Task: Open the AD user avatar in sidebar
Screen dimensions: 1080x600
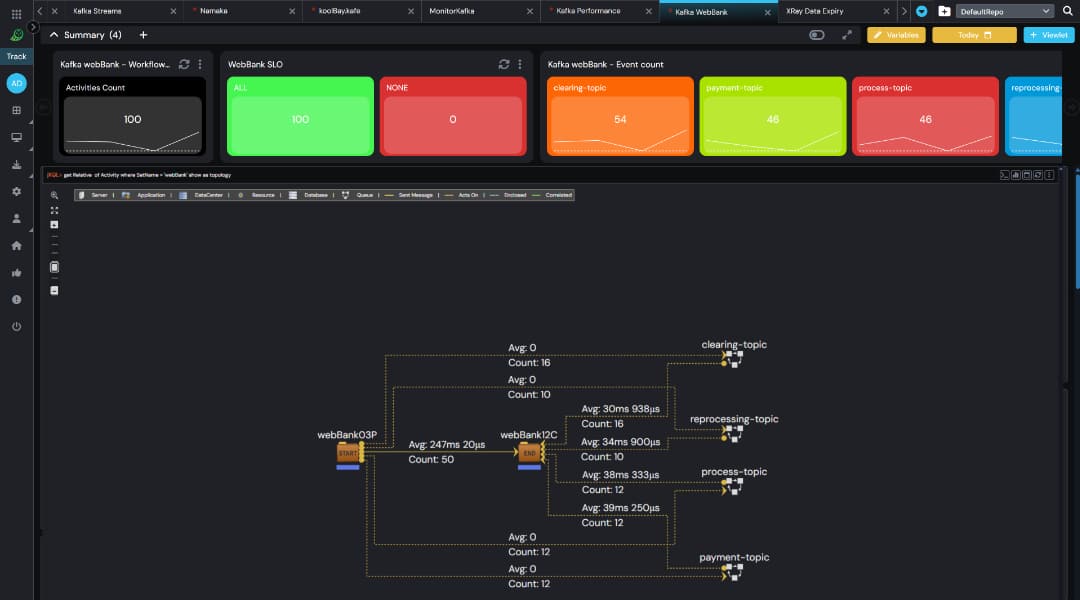Action: point(15,83)
